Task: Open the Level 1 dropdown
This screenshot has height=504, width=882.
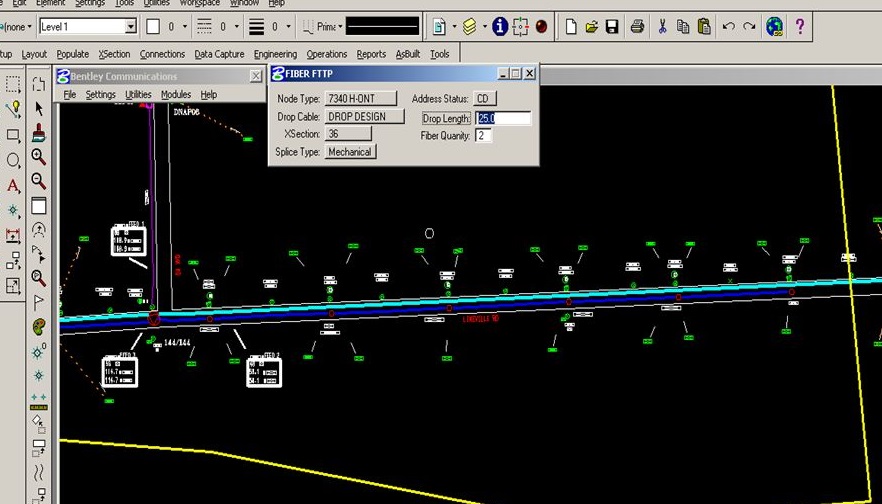Action: tap(130, 26)
